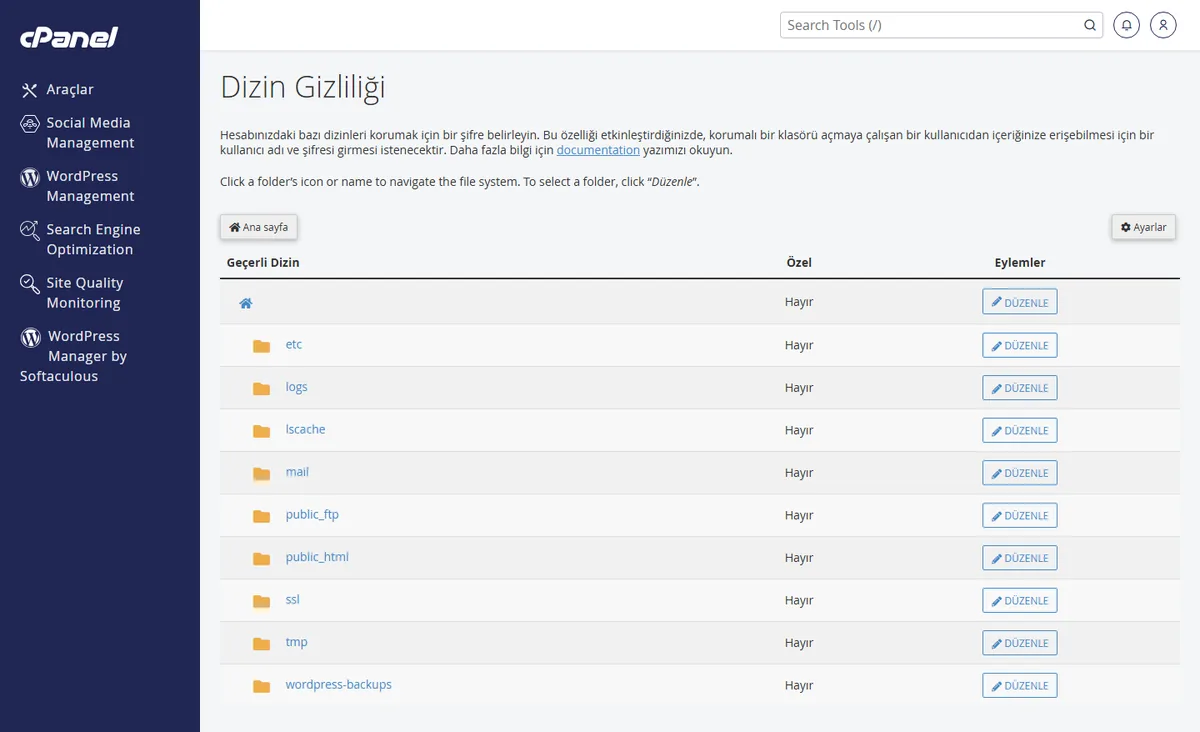Click Düzenle for the ssl folder
This screenshot has height=732, width=1200.
(x=1020, y=600)
